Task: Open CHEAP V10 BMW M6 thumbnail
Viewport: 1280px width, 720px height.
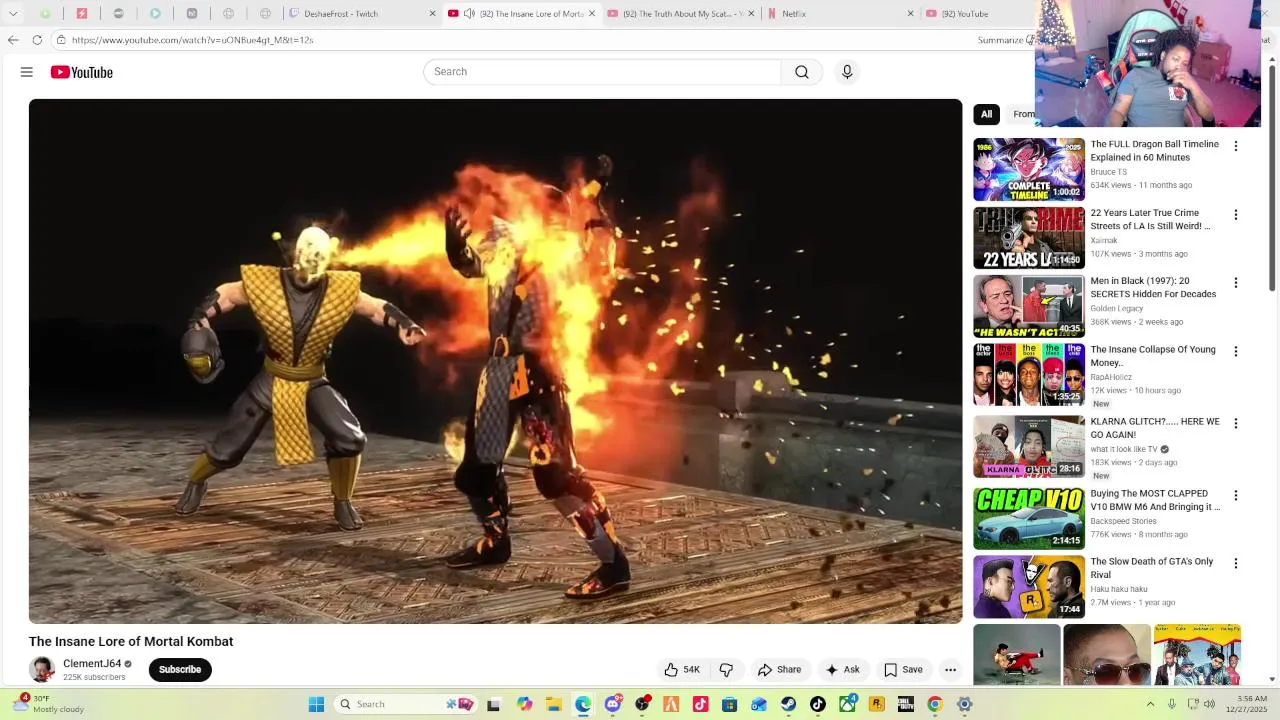Action: (1029, 518)
